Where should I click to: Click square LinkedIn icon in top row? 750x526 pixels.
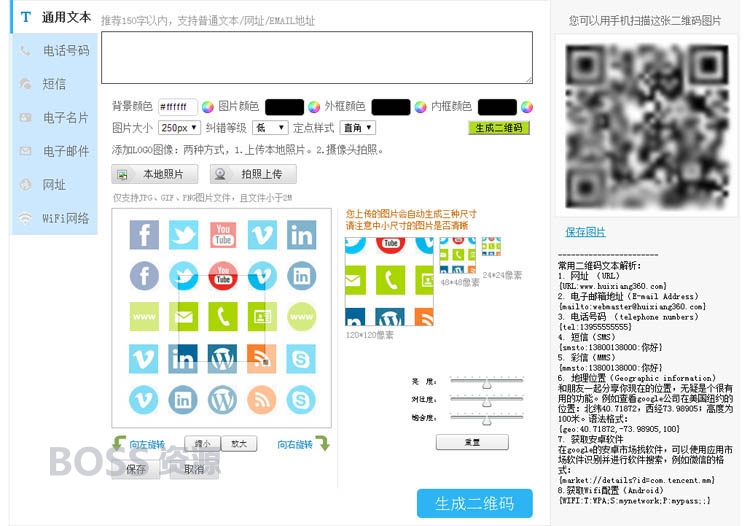coord(301,235)
